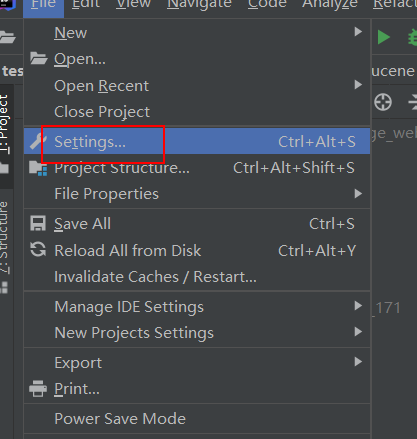Image resolution: width=417 pixels, height=439 pixels.
Task: Click the Save All floppy disk icon
Action: (38, 223)
